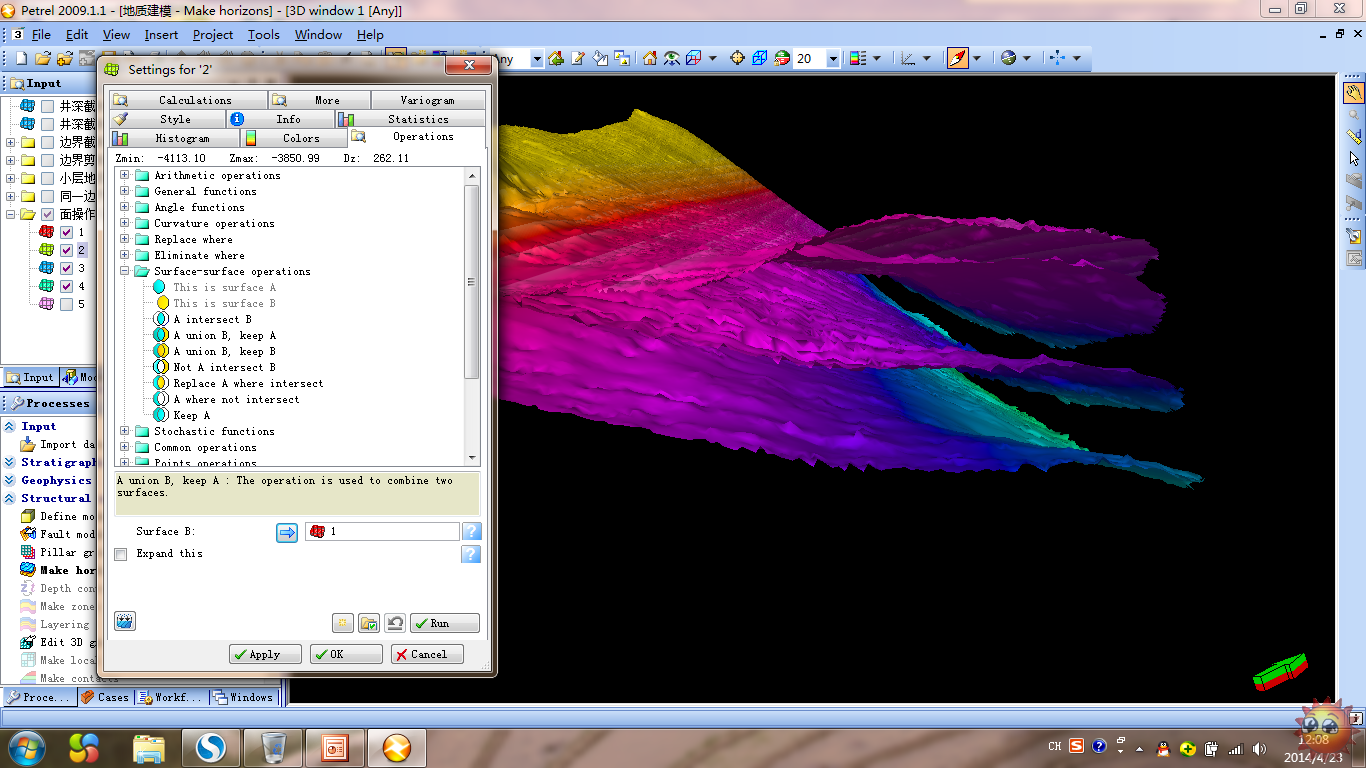Toggle checkbox of 小层地 folder
Viewport: 1366px width, 768px height.
[x=47, y=178]
